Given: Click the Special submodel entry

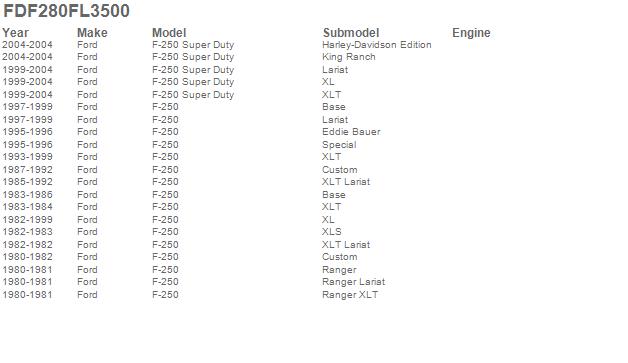Looking at the screenshot, I should point(339,145).
